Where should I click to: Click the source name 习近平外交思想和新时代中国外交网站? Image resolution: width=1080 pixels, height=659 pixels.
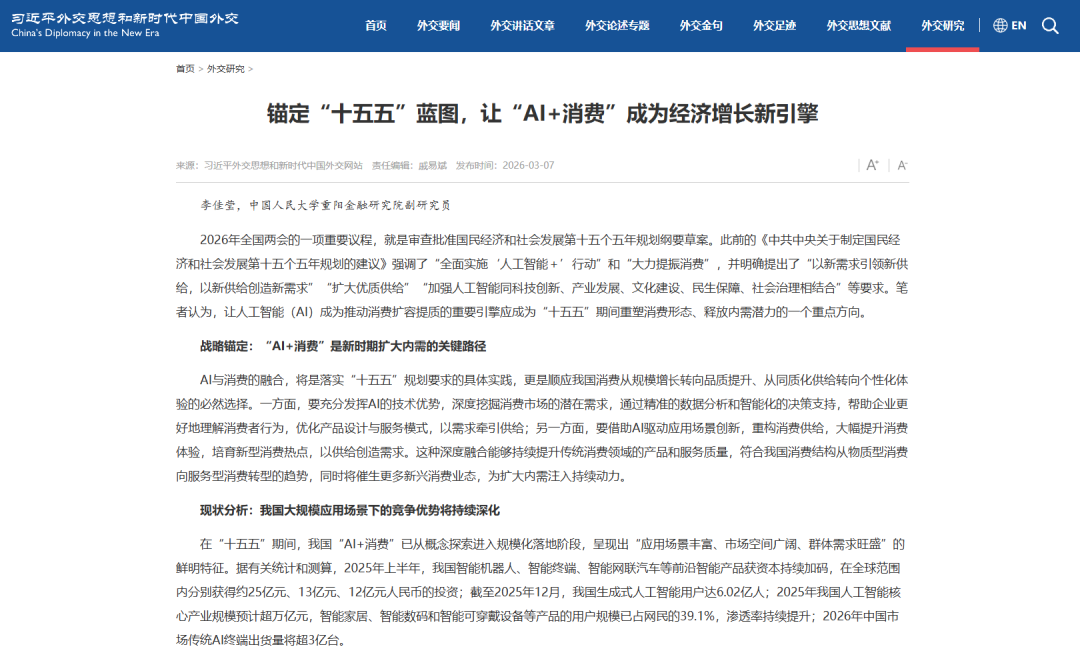283,166
